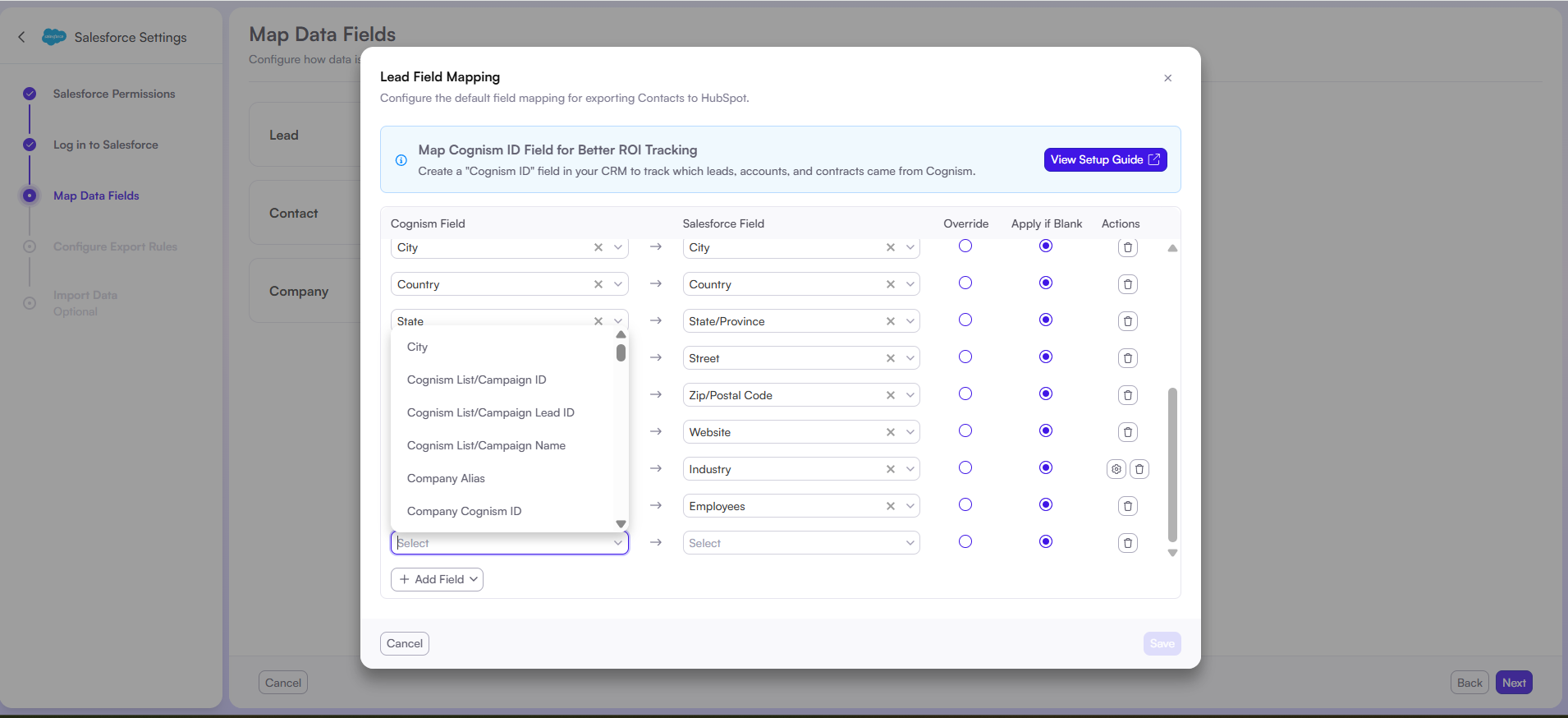Image resolution: width=1568 pixels, height=718 pixels.
Task: Choose Company Alias from the dropdown list
Action: click(x=446, y=478)
